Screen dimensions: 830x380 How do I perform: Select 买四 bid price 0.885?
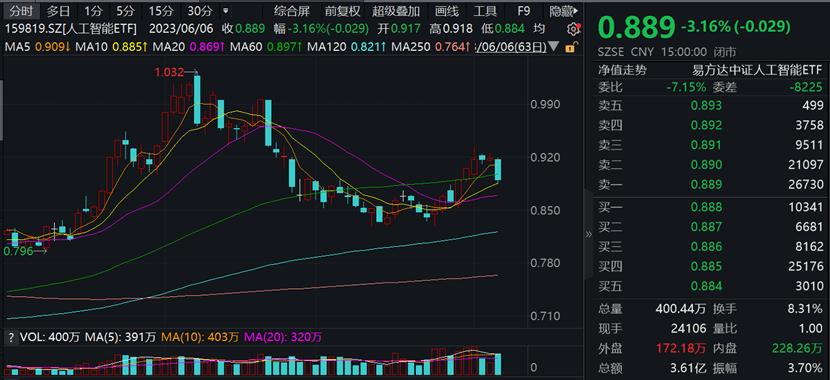[x=706, y=266]
